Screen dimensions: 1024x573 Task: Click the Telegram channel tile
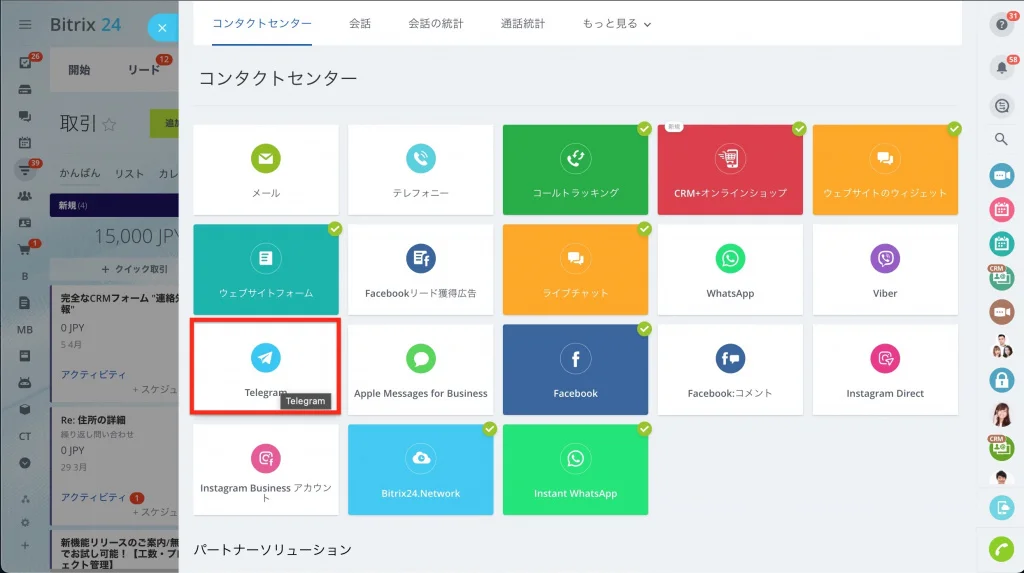(266, 367)
